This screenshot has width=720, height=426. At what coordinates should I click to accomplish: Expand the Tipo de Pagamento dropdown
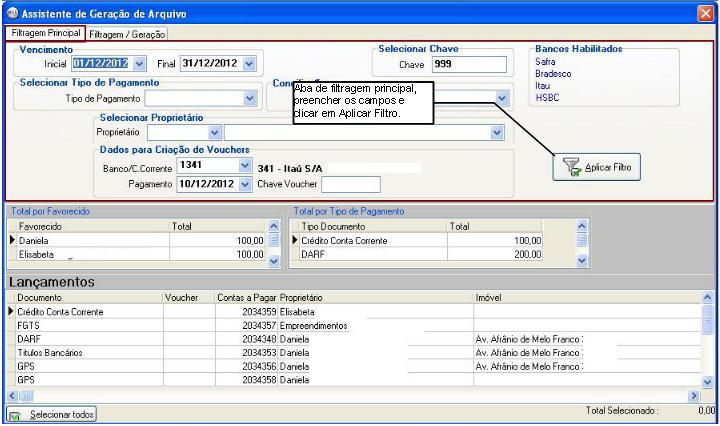(x=249, y=98)
